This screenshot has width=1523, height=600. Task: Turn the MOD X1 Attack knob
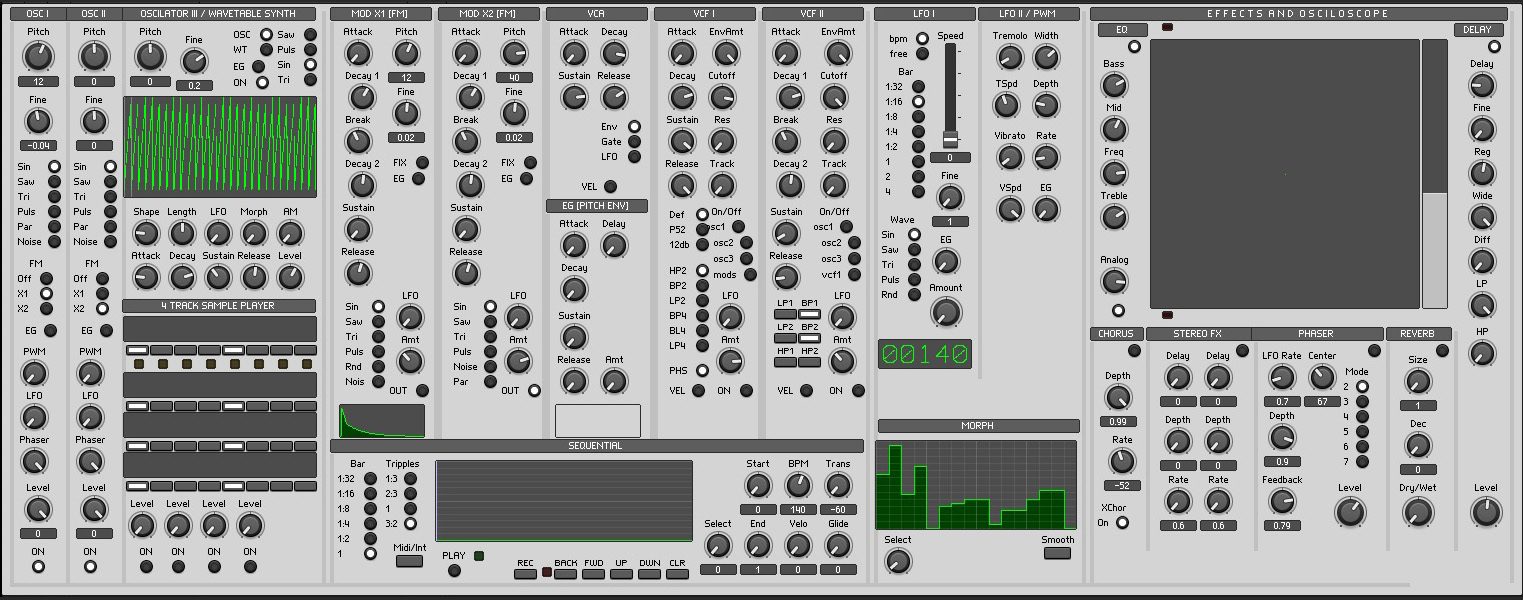click(x=358, y=53)
